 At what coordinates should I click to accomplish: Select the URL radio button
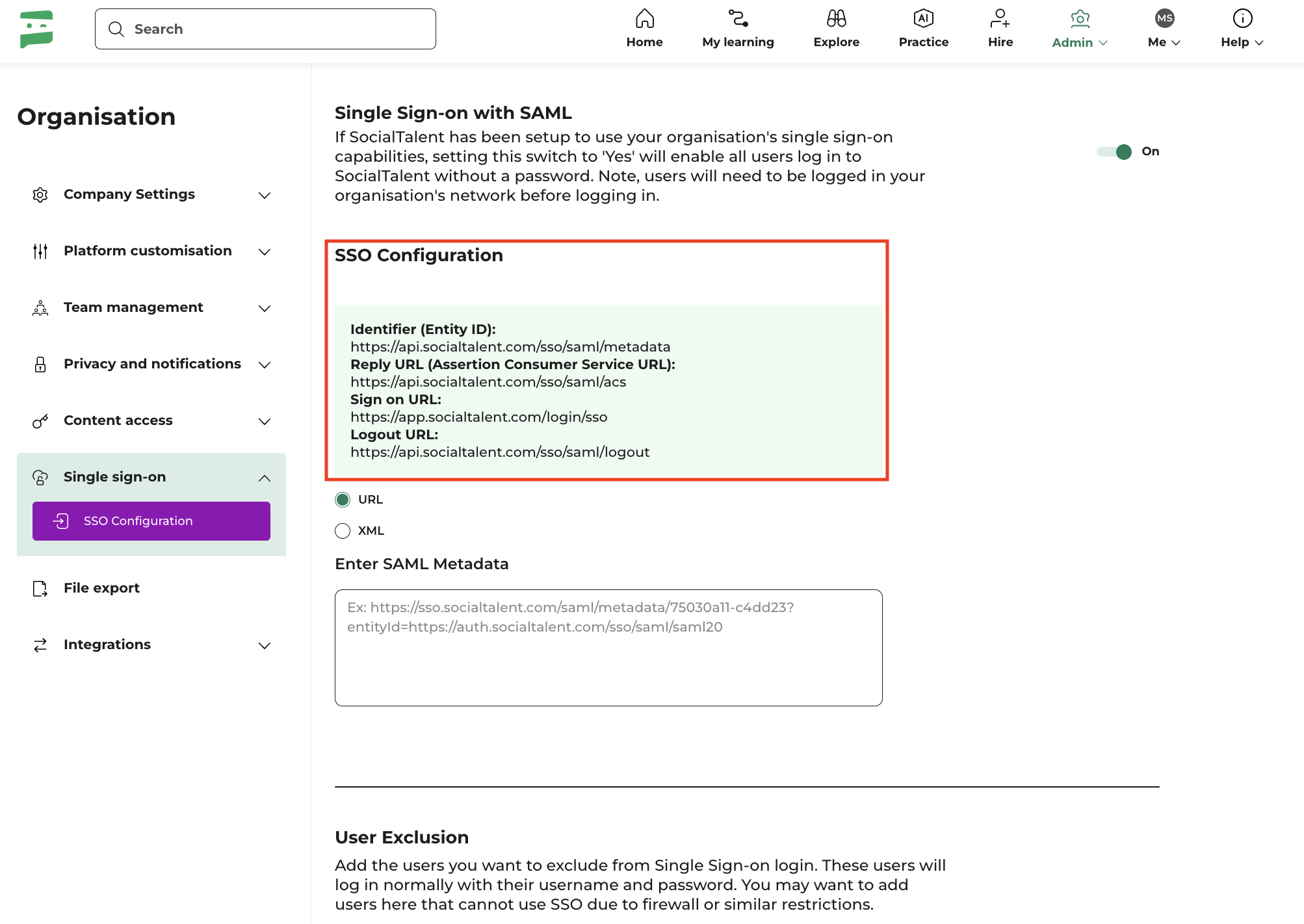pyautogui.click(x=343, y=500)
